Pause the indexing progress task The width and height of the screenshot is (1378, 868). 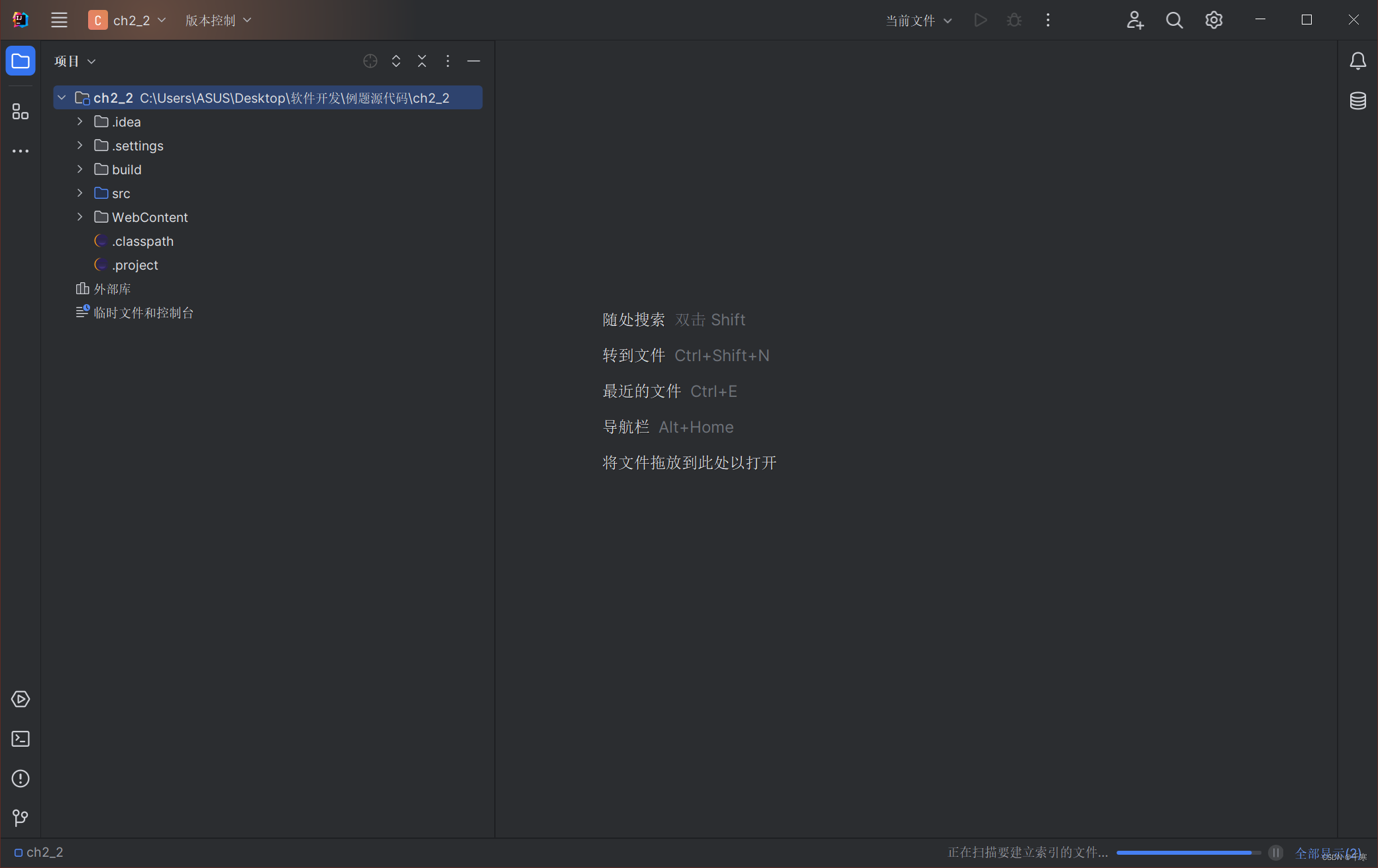click(x=1275, y=853)
